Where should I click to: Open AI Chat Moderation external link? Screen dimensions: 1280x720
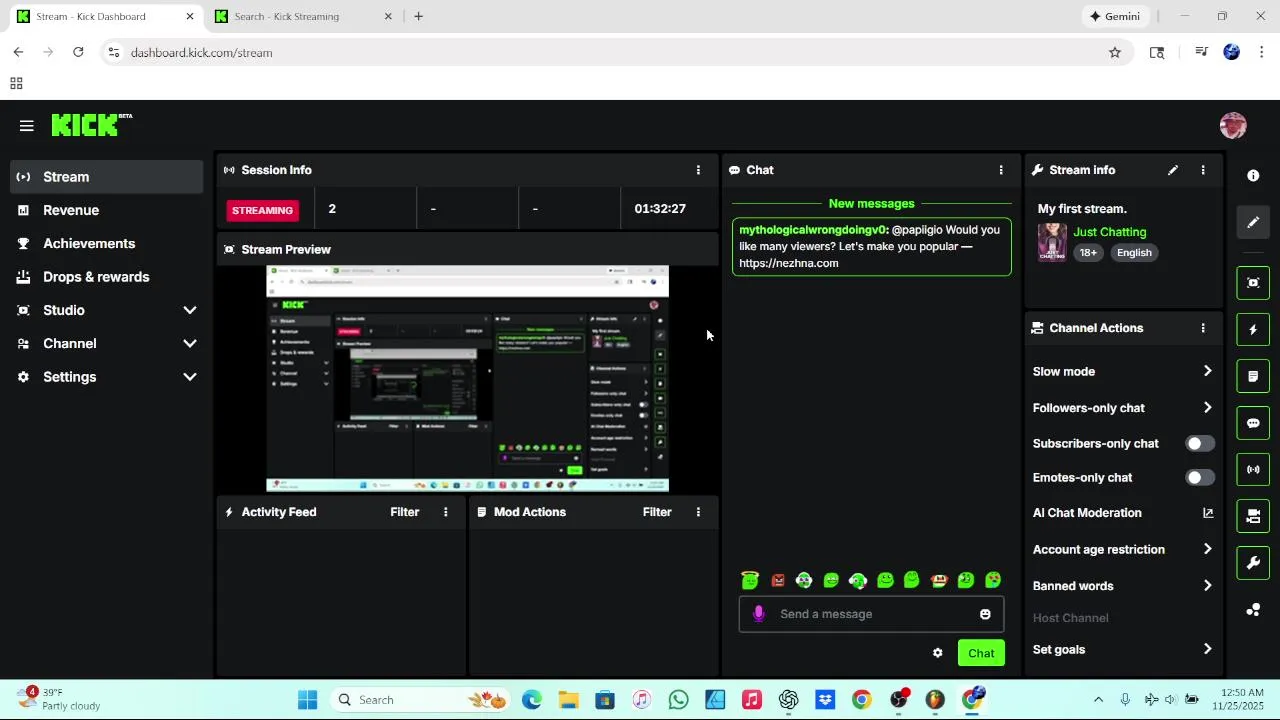[1208, 513]
